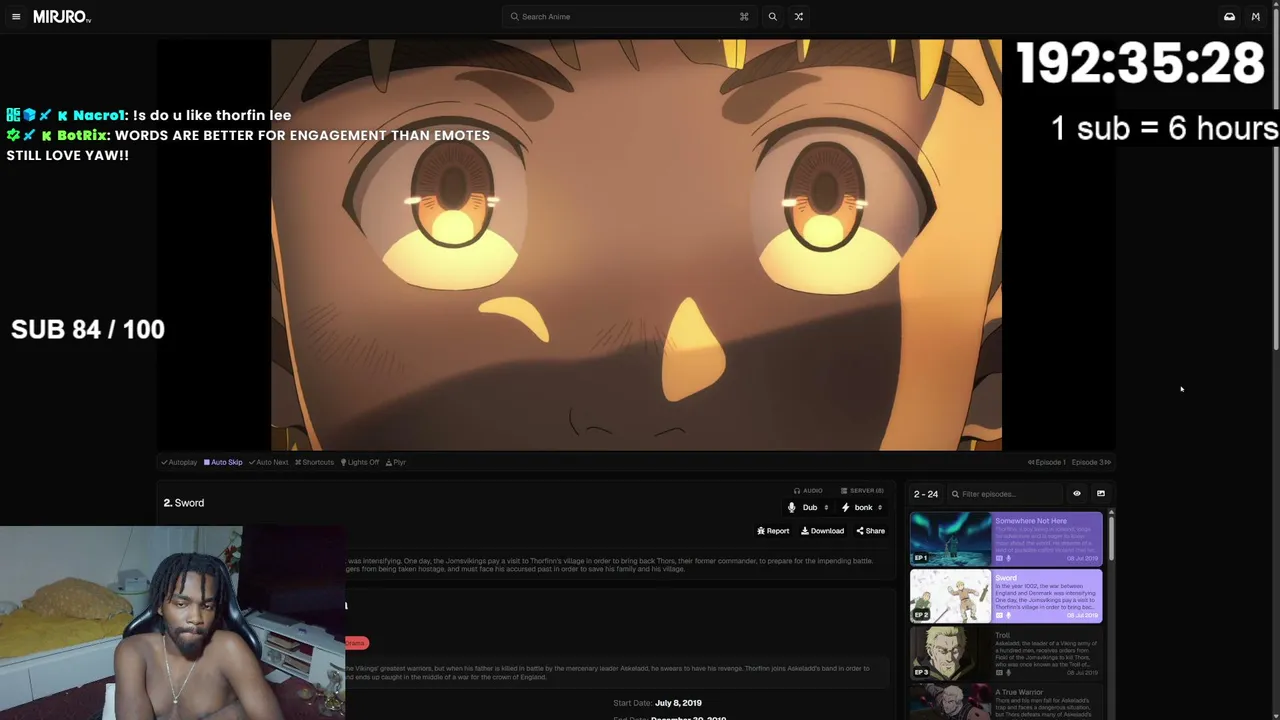Screen dimensions: 1280x720
Task: Click the magnifier search button in header
Action: (x=772, y=17)
